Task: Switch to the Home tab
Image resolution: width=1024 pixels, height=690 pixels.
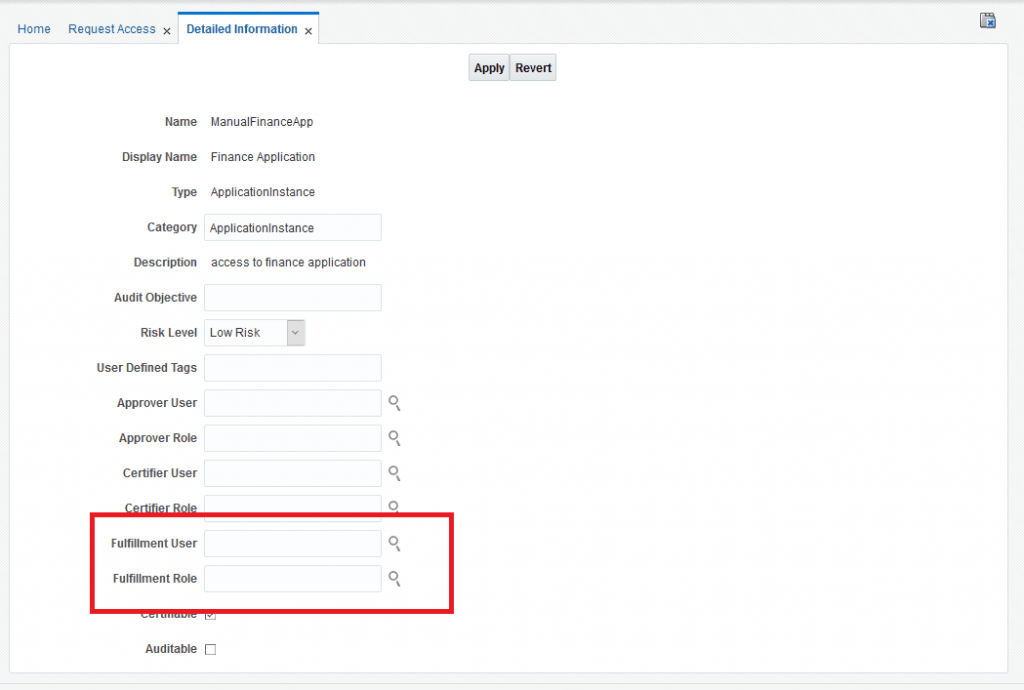Action: (34, 29)
